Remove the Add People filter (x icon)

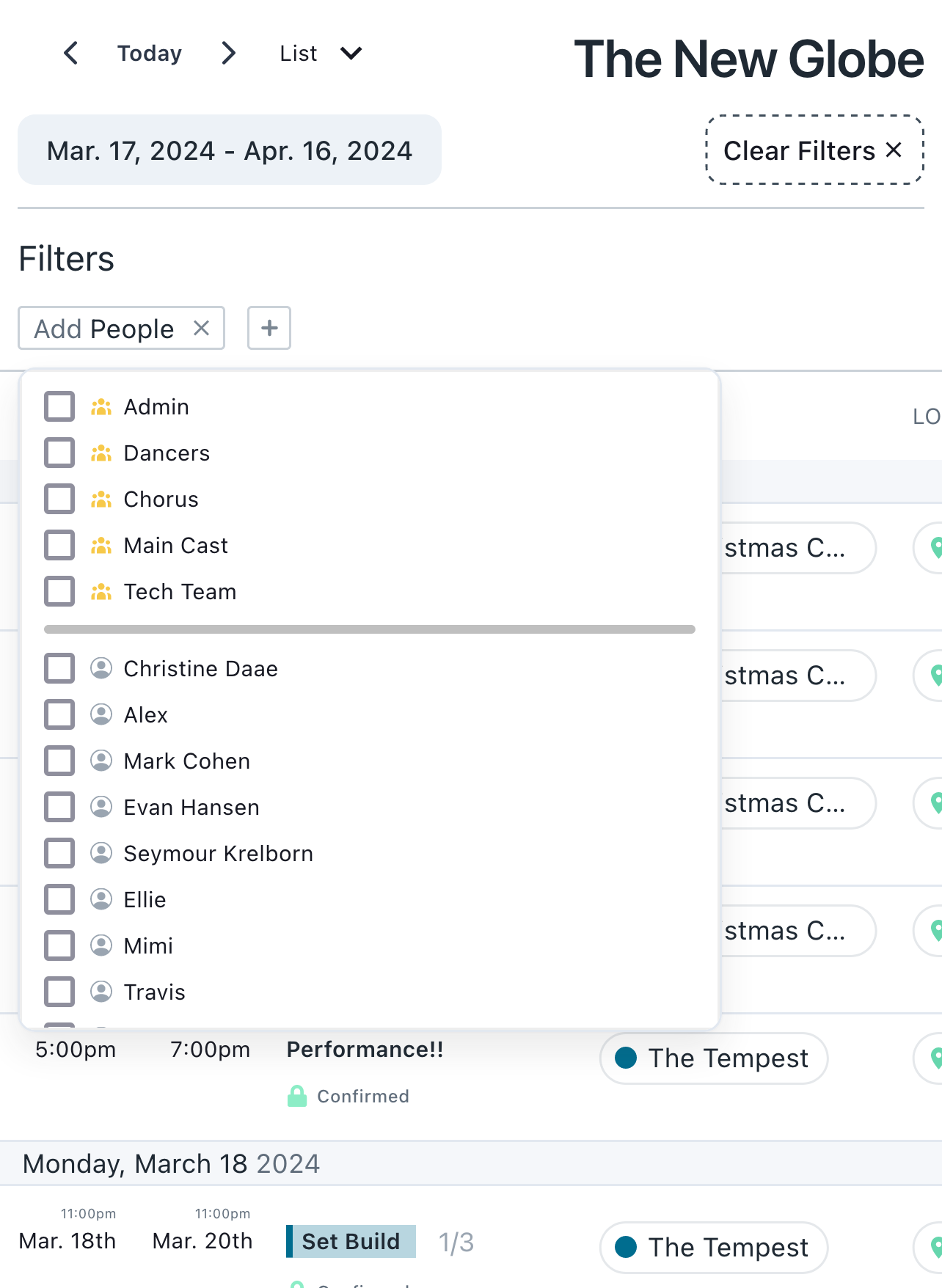(x=202, y=328)
